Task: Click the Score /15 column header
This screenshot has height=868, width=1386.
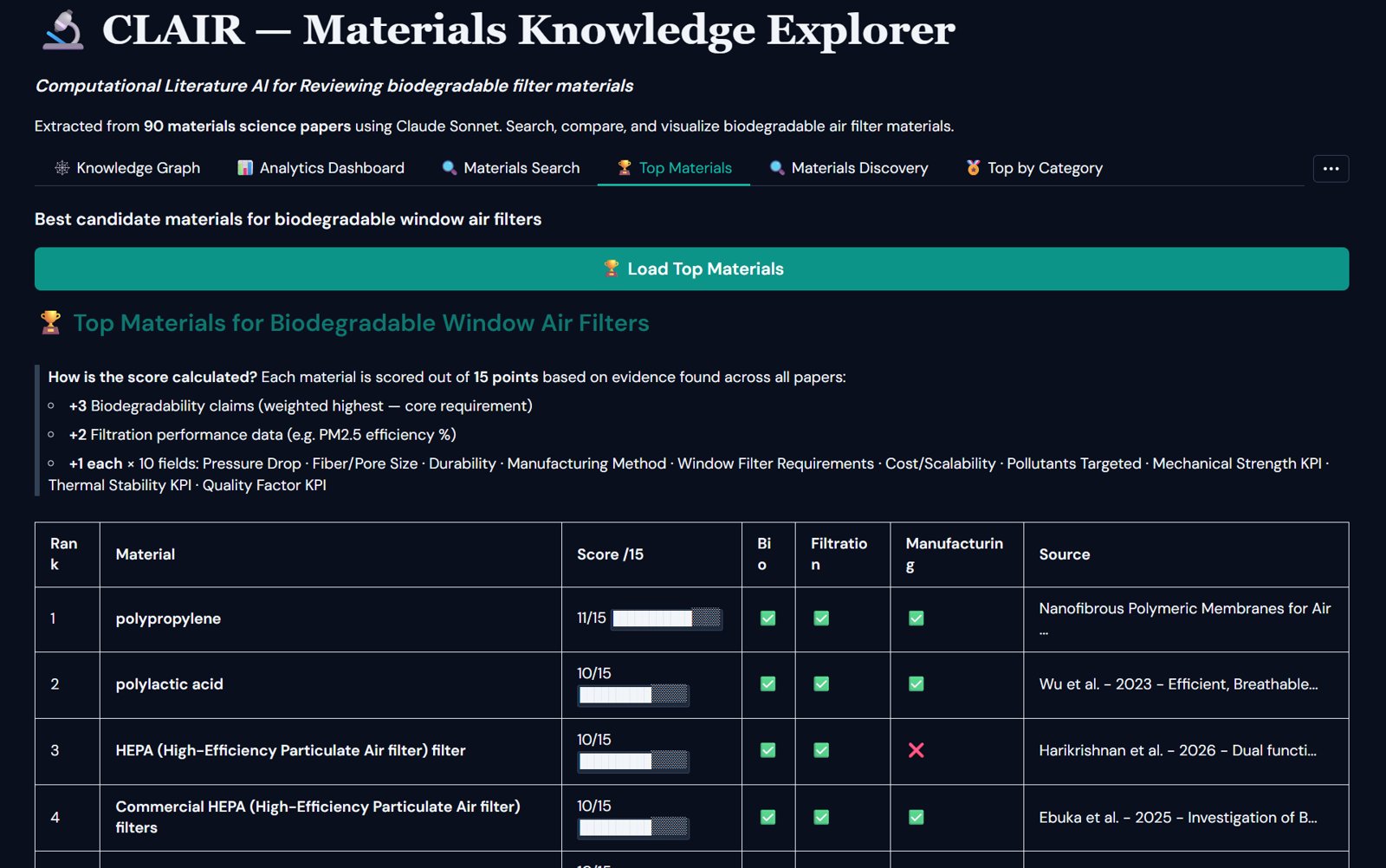Action: pos(651,554)
